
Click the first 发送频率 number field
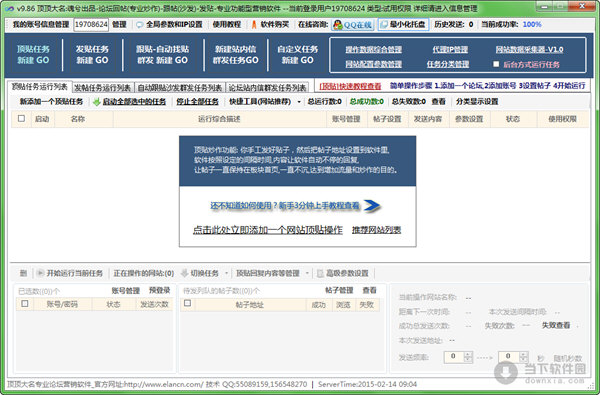tap(454, 357)
